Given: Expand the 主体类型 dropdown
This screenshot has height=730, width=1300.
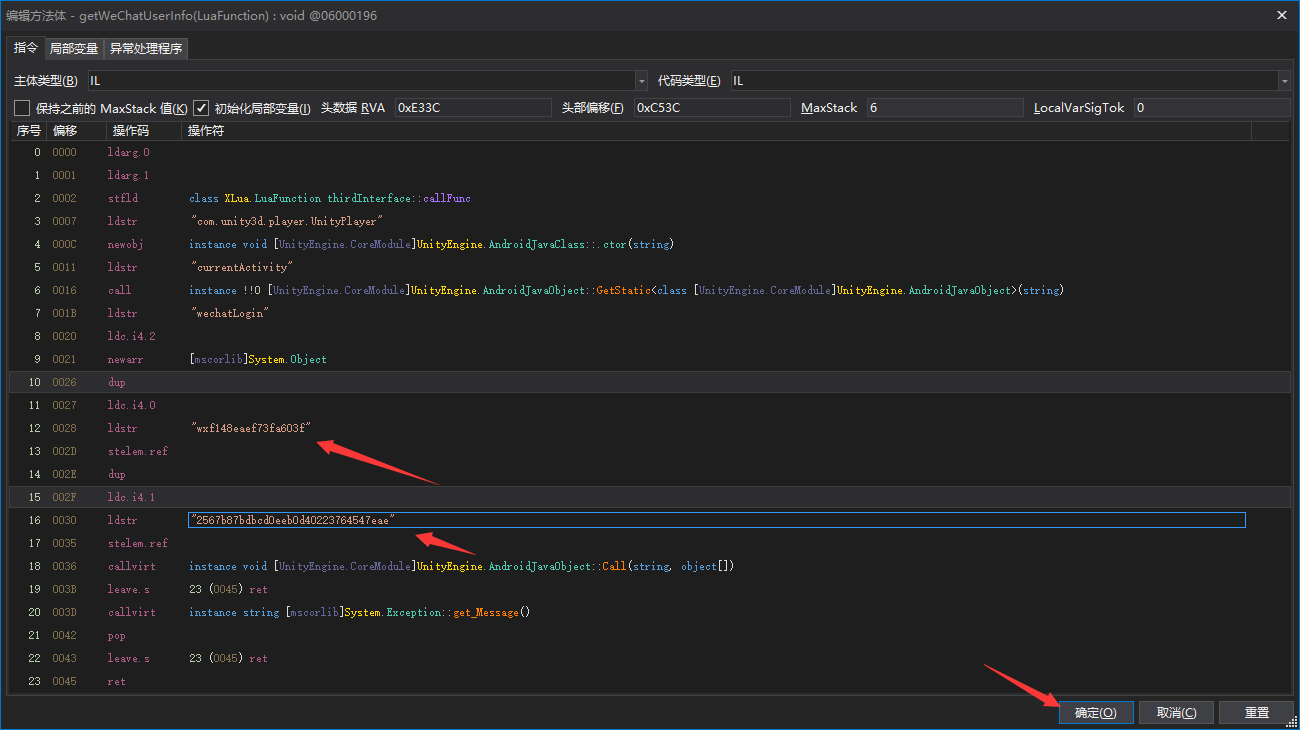Looking at the screenshot, I should (x=641, y=81).
